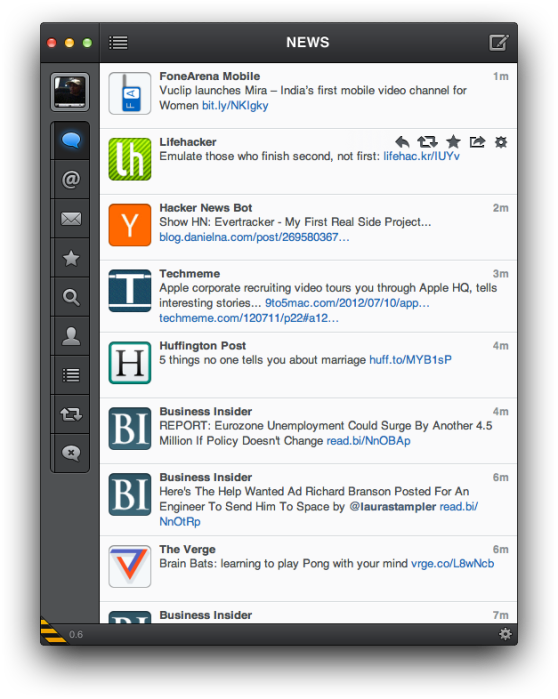Image resolution: width=558 pixels, height=699 pixels.
Task: Open link vrge.co/L8wNcb
Action: point(452,564)
